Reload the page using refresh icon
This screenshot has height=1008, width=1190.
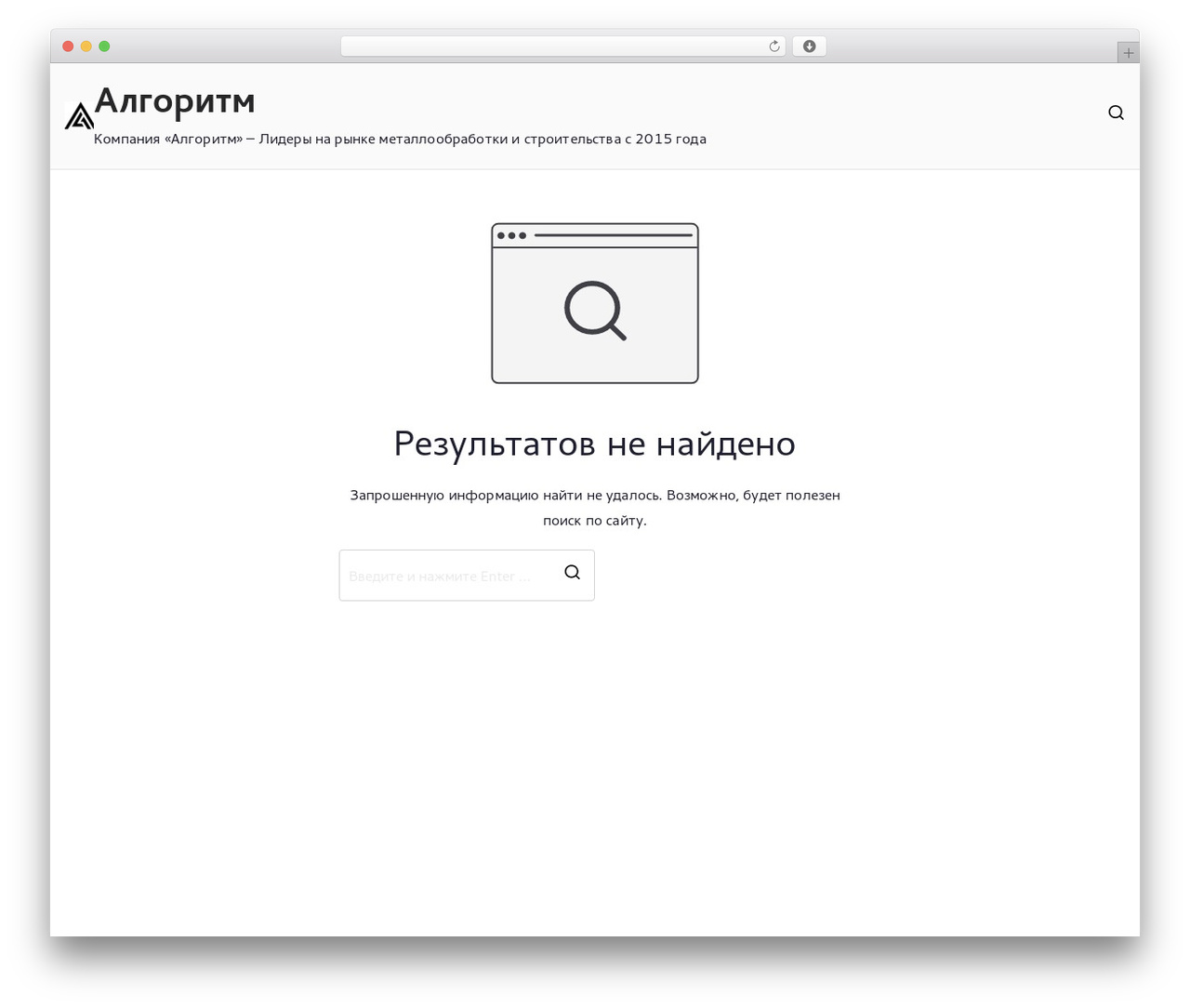coord(773,46)
